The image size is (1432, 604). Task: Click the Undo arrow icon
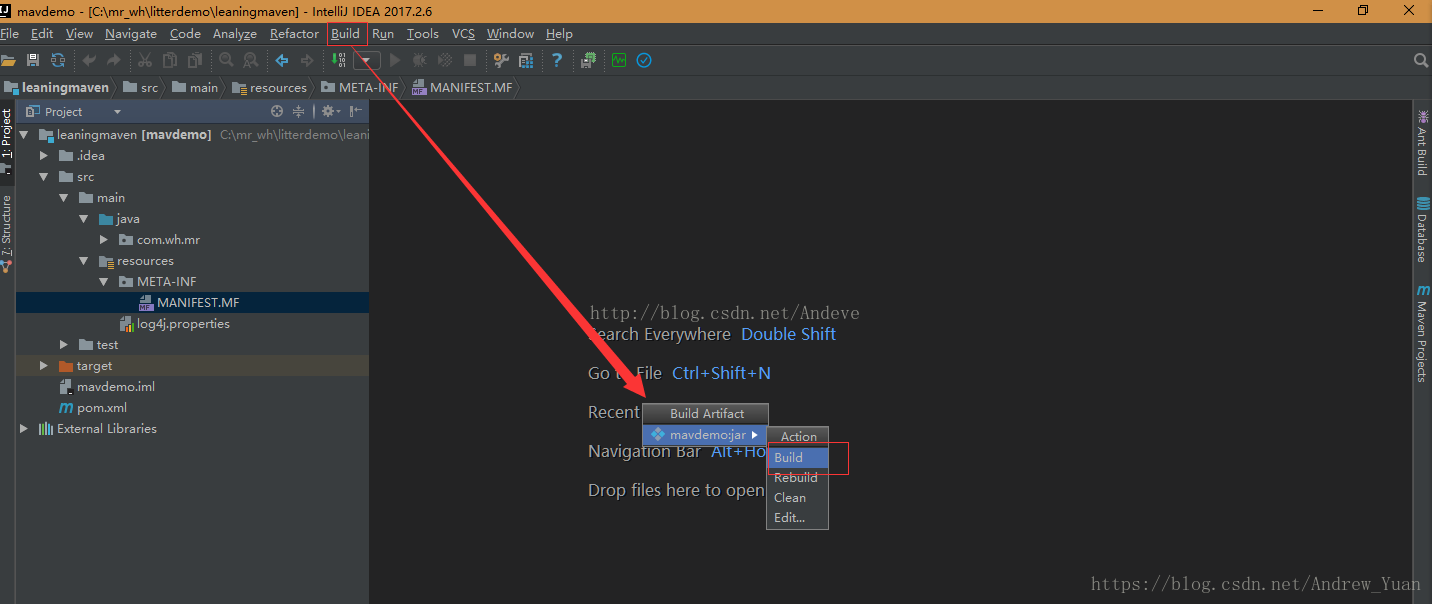click(x=89, y=60)
